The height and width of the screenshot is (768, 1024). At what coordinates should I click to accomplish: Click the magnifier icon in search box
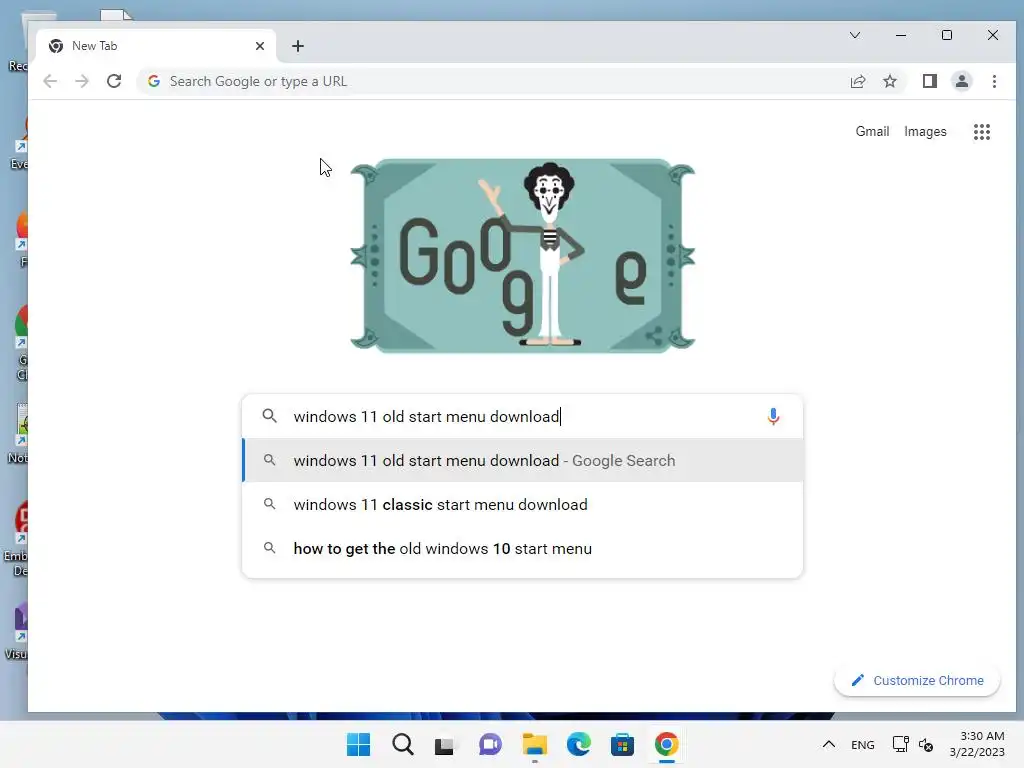(270, 416)
